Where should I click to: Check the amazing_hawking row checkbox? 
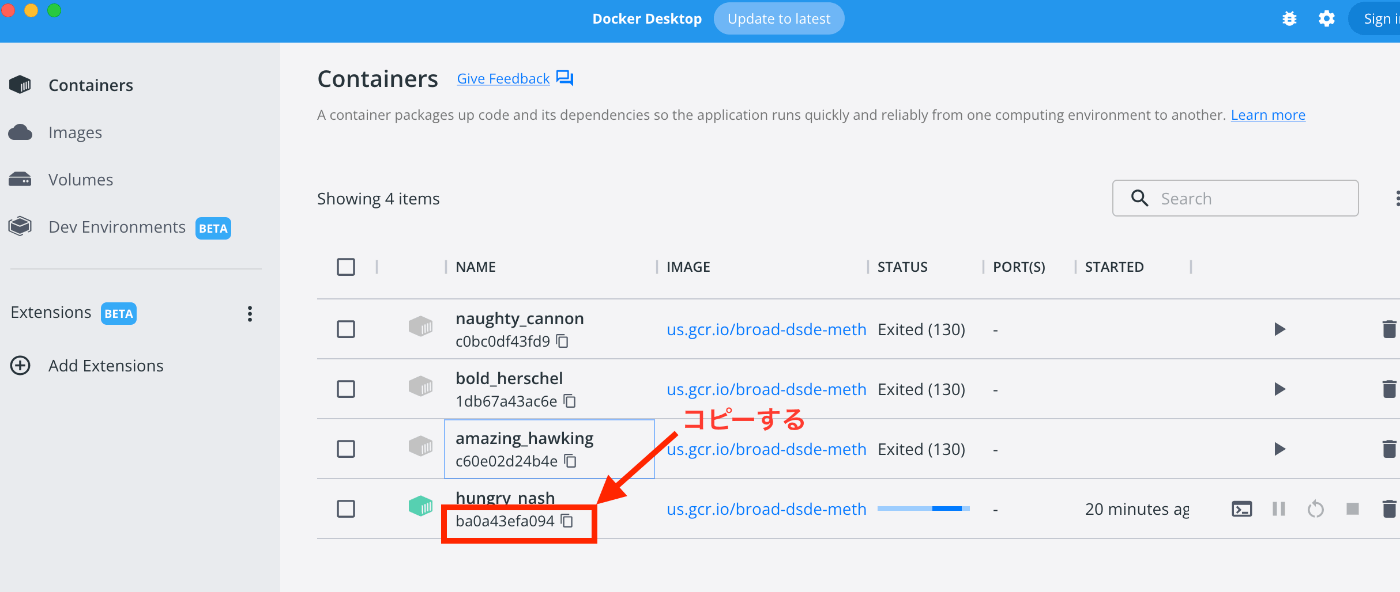[346, 449]
